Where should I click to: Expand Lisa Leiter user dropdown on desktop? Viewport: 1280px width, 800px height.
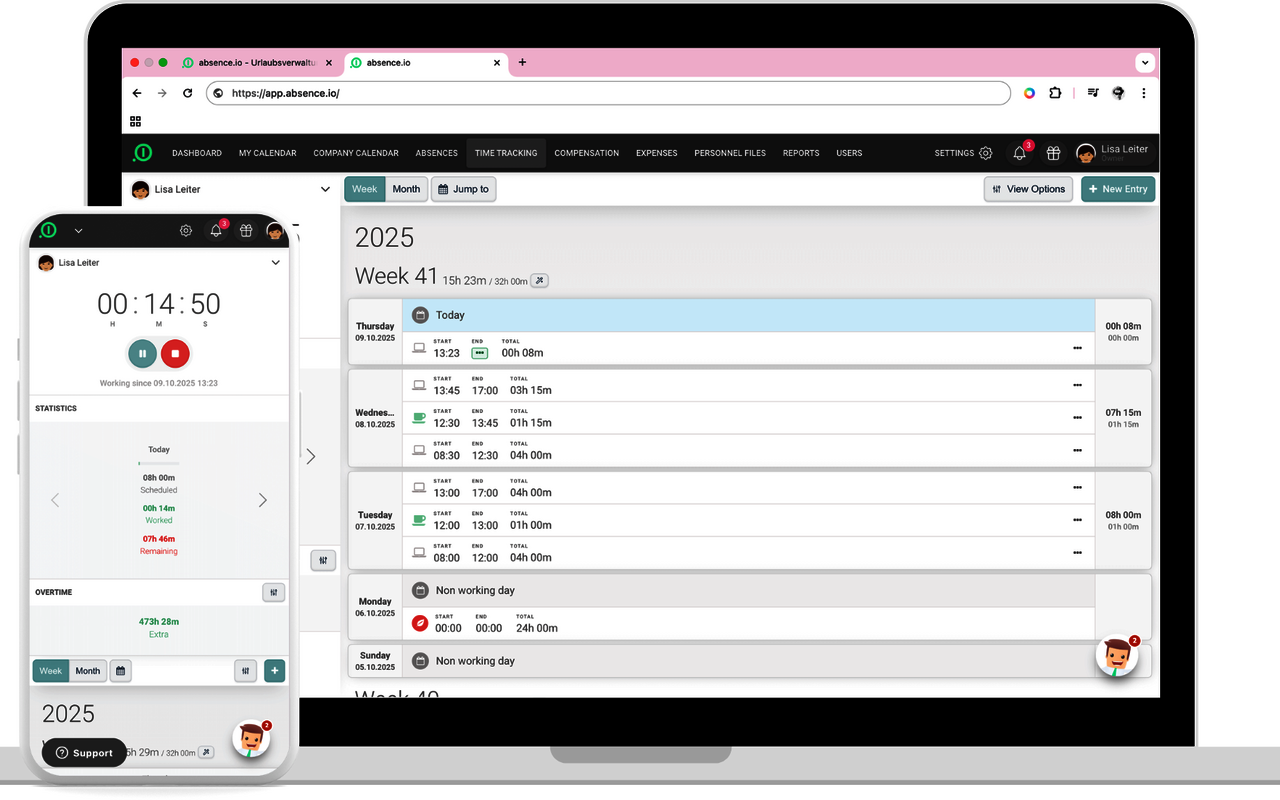point(325,189)
